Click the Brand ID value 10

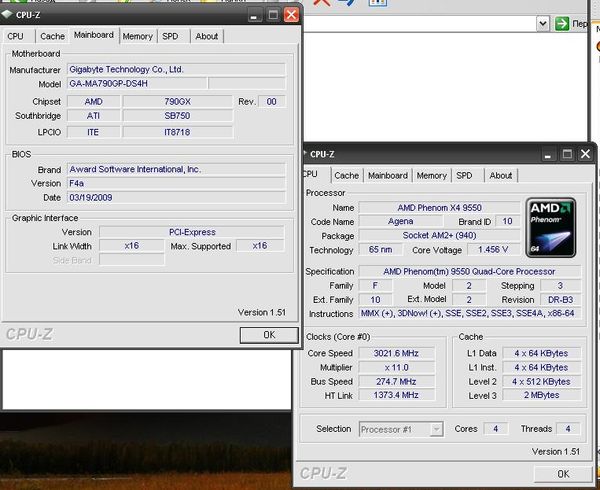pos(507,221)
